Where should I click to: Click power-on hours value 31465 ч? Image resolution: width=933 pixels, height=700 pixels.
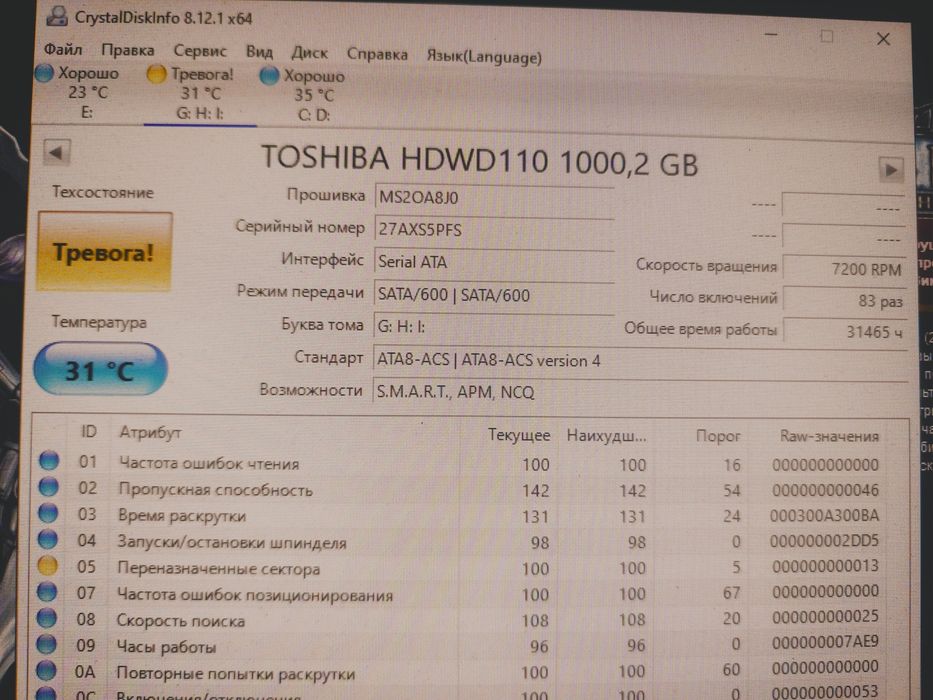tap(843, 332)
